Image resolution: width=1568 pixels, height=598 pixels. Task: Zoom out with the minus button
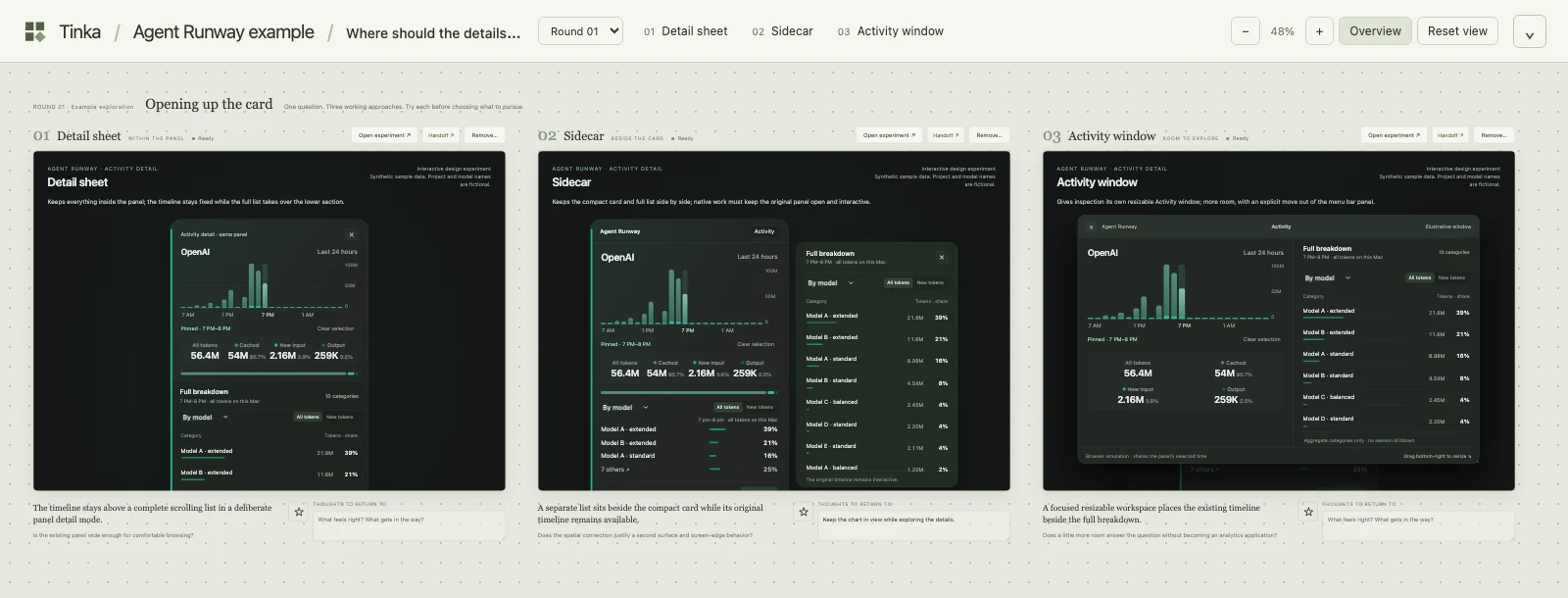coord(1245,31)
